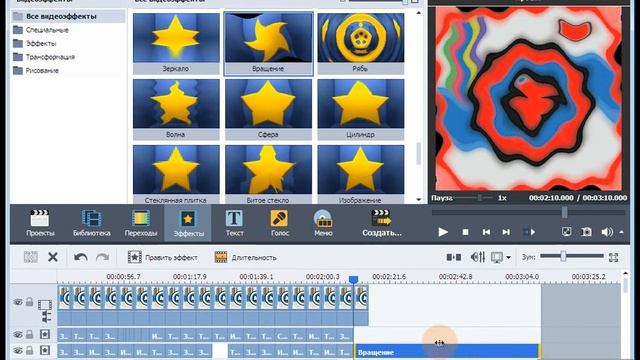Image resolution: width=640 pixels, height=360 pixels.
Task: Undo the last action
Action: click(80, 257)
